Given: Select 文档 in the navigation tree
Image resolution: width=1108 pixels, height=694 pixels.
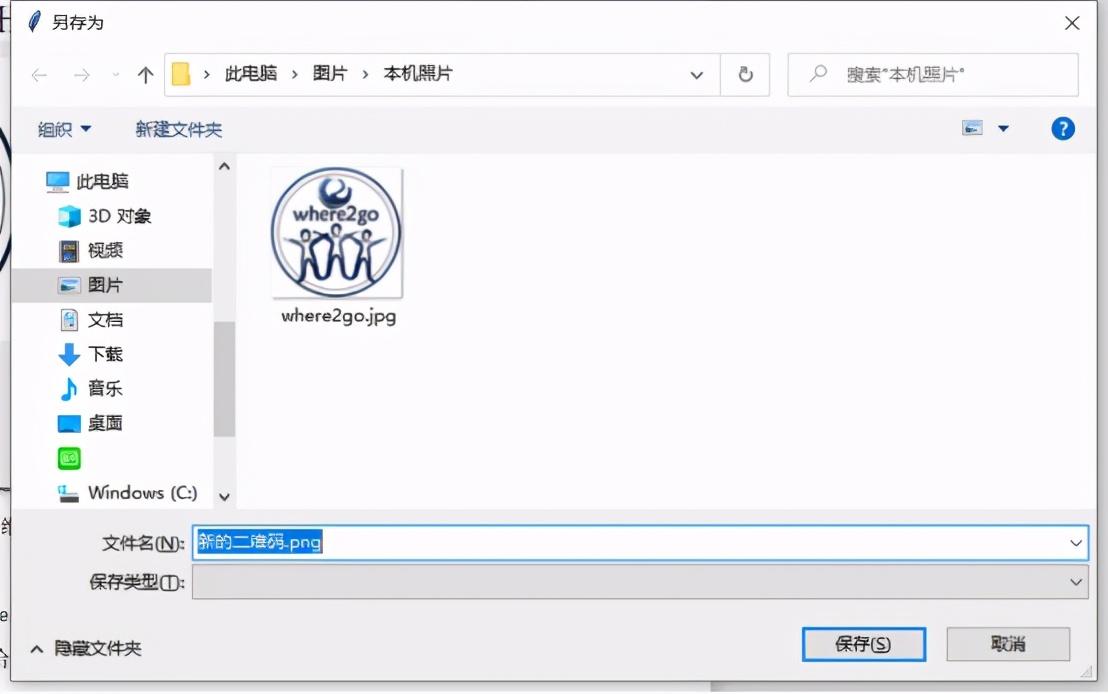Looking at the screenshot, I should (105, 320).
